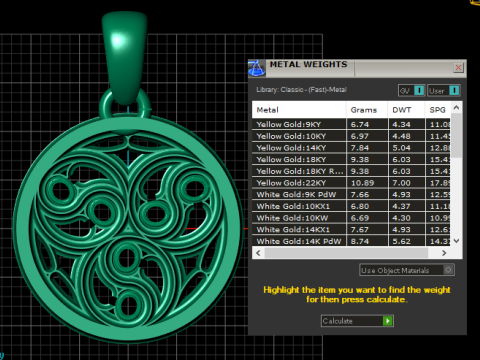Click the 10.89 grams value
The height and width of the screenshot is (360, 480).
coord(362,183)
